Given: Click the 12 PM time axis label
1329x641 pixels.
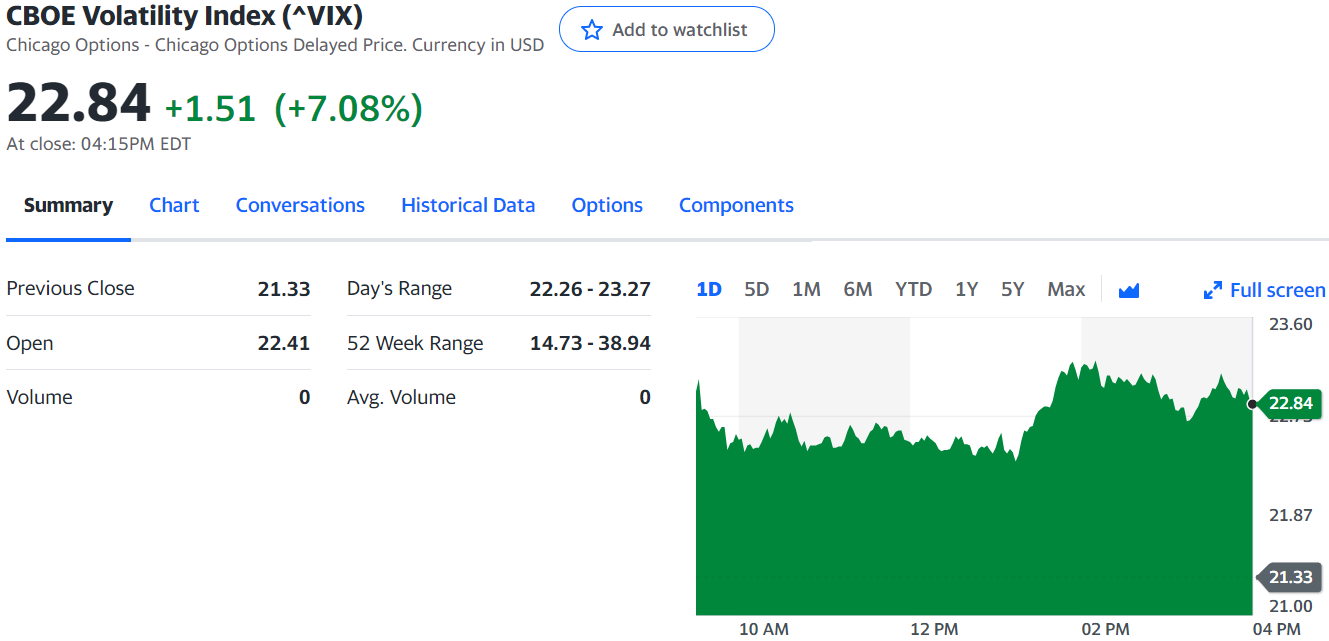Looking at the screenshot, I should tap(934, 629).
